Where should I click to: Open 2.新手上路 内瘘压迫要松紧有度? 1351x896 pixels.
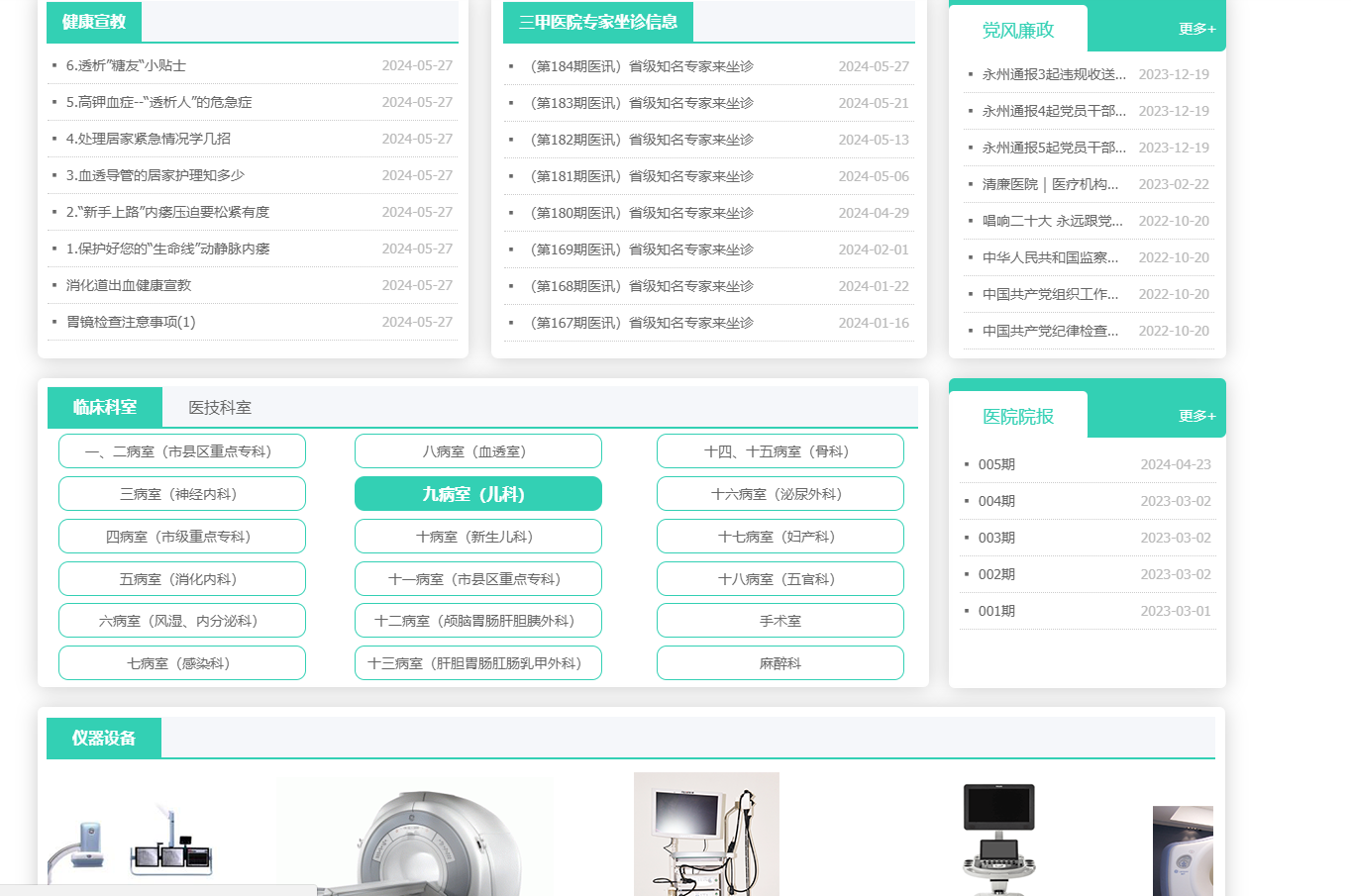(x=167, y=213)
